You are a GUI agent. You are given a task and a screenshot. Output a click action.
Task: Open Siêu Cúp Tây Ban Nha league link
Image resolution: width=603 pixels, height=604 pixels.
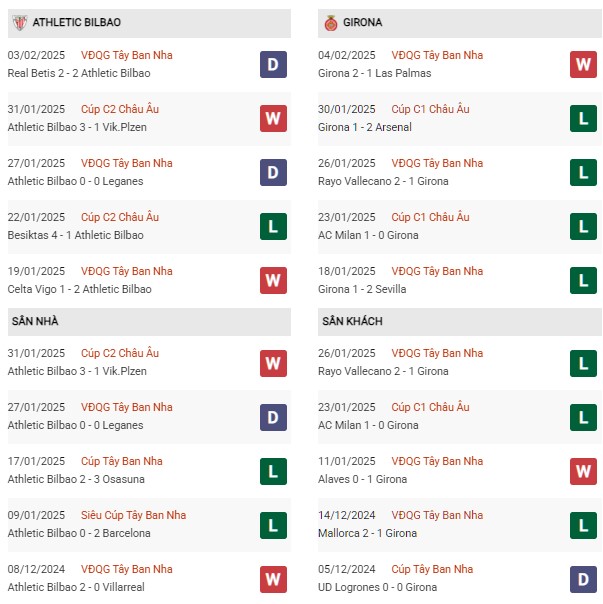pyautogui.click(x=133, y=515)
